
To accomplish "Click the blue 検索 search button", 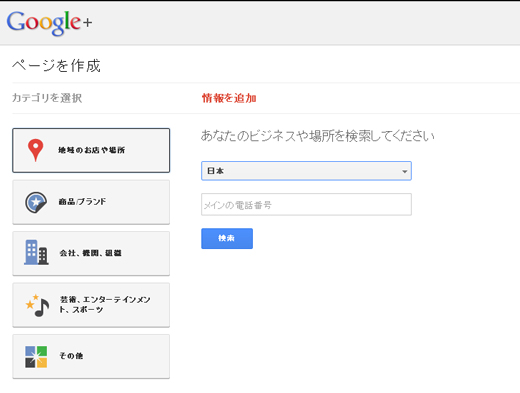I will coord(227,238).
